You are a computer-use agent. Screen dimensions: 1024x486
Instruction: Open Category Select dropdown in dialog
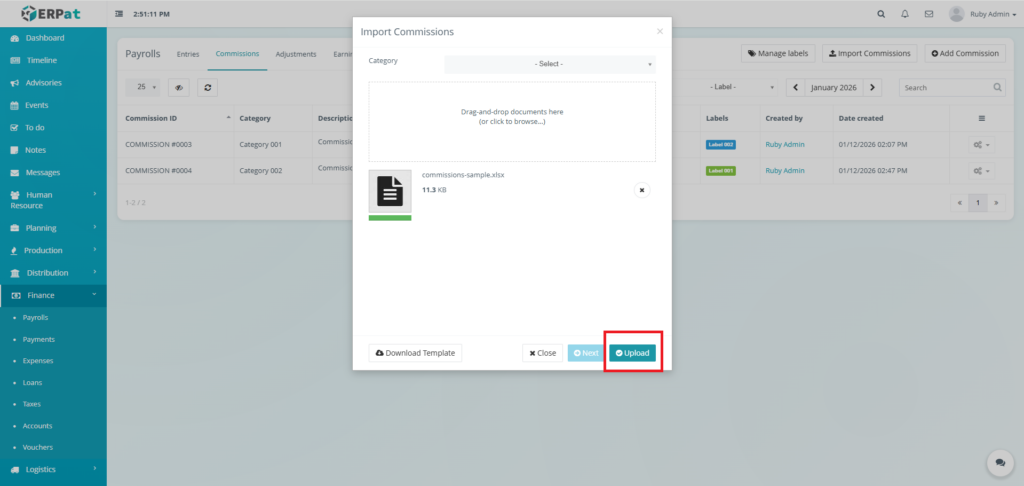pyautogui.click(x=550, y=64)
